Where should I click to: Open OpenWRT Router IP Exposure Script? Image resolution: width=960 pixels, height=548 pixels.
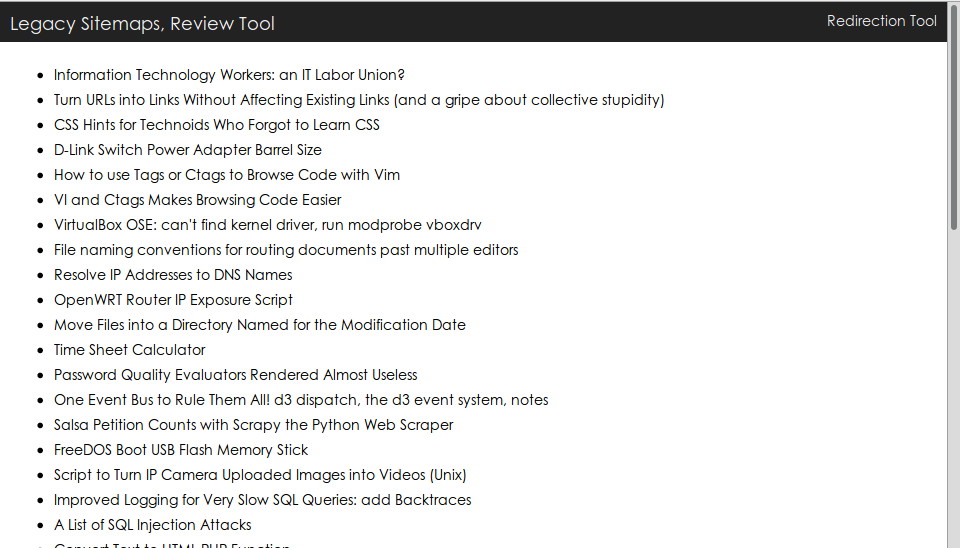pyautogui.click(x=173, y=300)
